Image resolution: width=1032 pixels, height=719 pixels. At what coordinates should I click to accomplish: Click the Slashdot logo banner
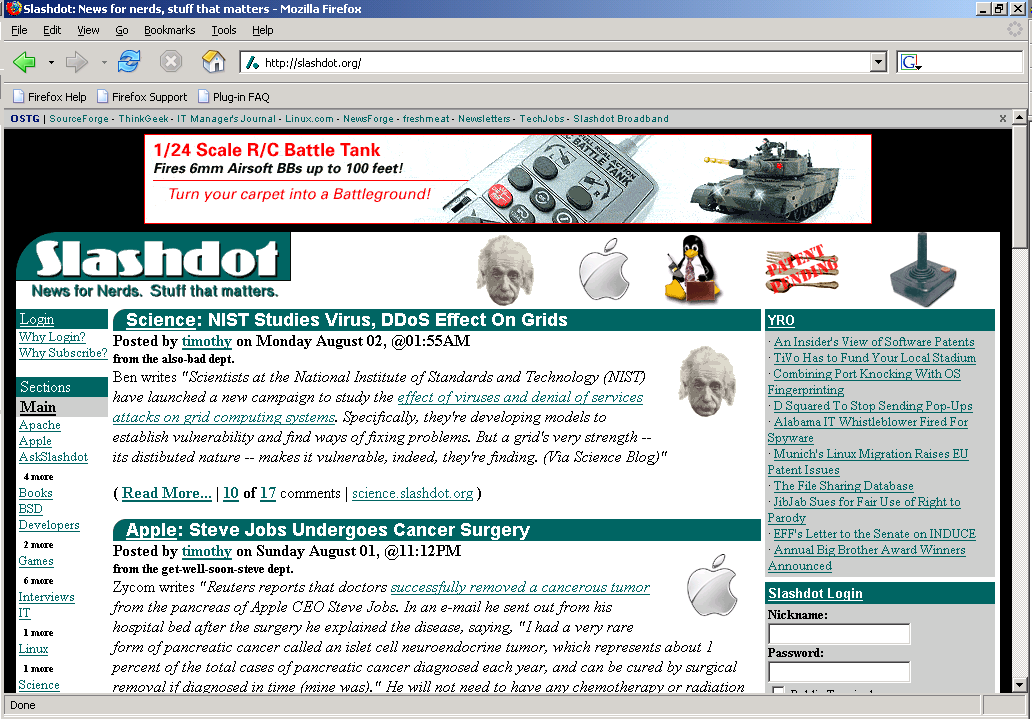(x=154, y=266)
